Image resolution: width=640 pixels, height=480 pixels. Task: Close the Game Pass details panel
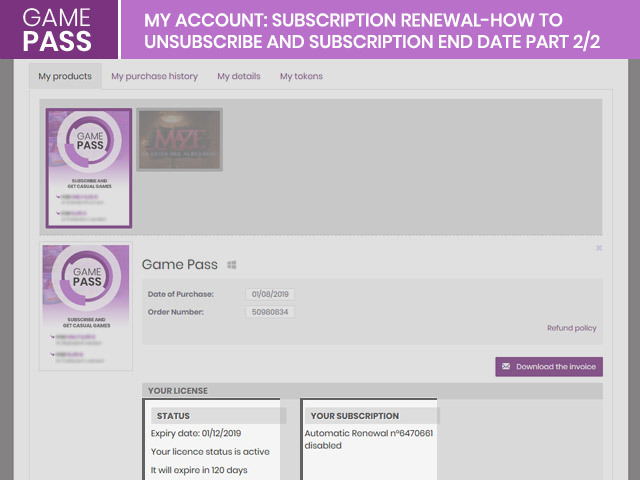pos(599,248)
